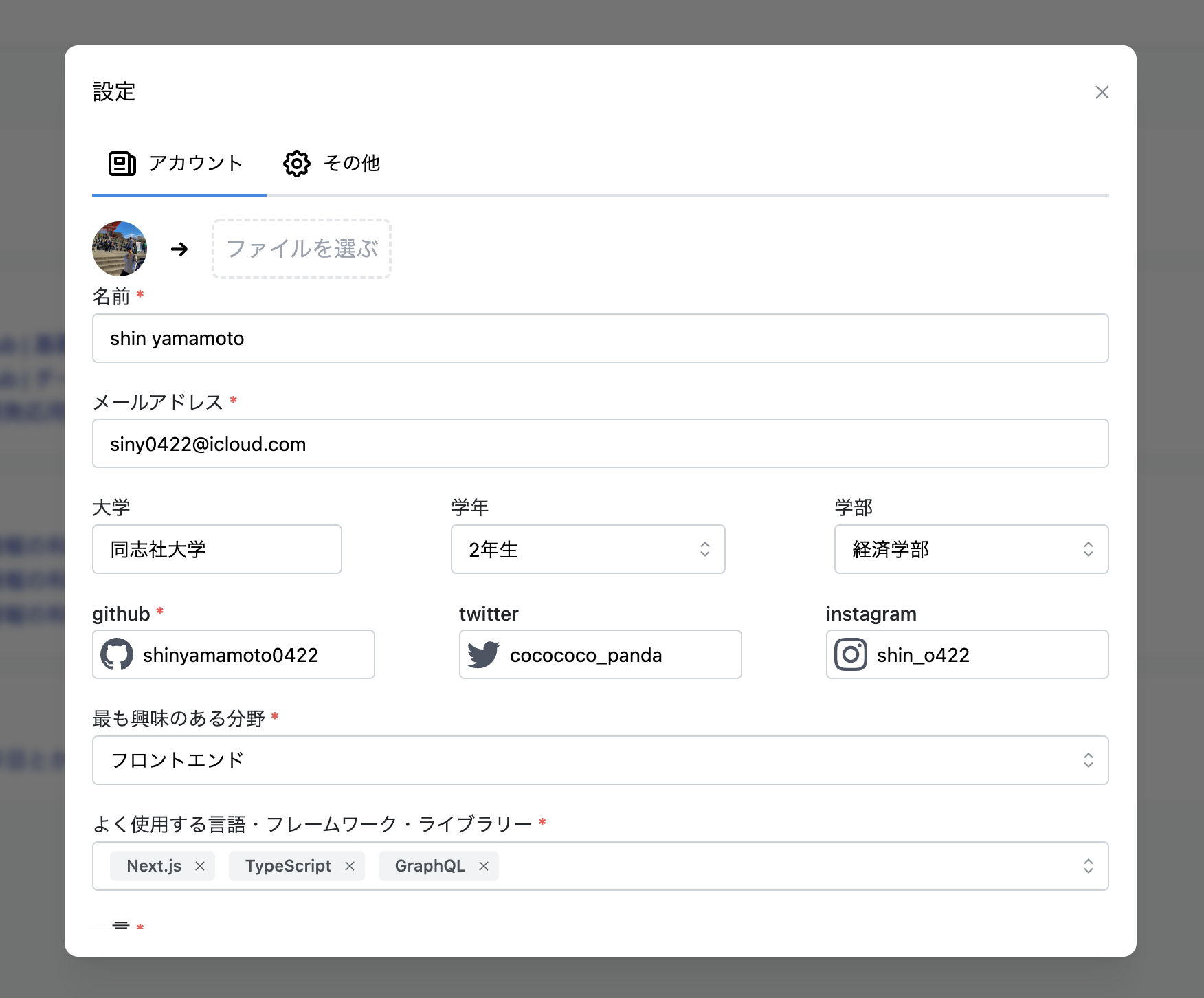
Task: Click the arrow icon next to the avatar
Action: [180, 249]
